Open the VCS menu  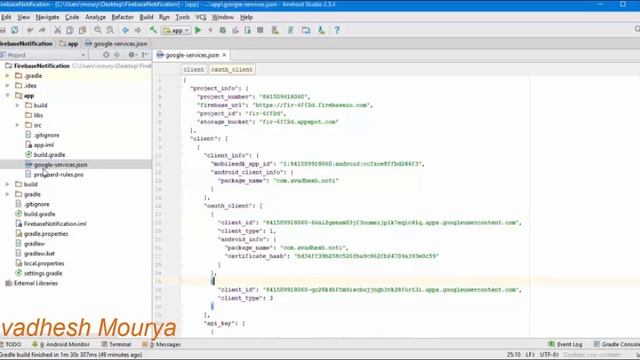pos(200,17)
